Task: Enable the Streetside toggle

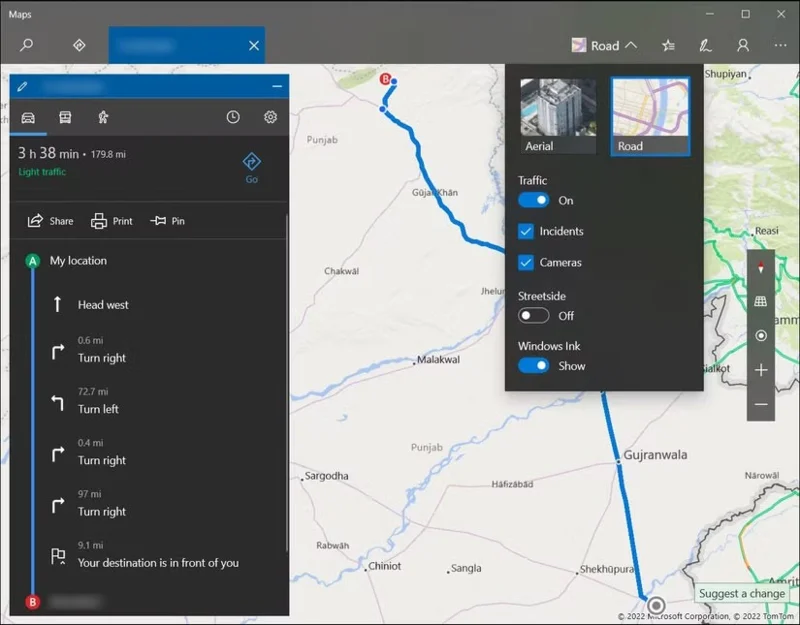Action: click(536, 315)
